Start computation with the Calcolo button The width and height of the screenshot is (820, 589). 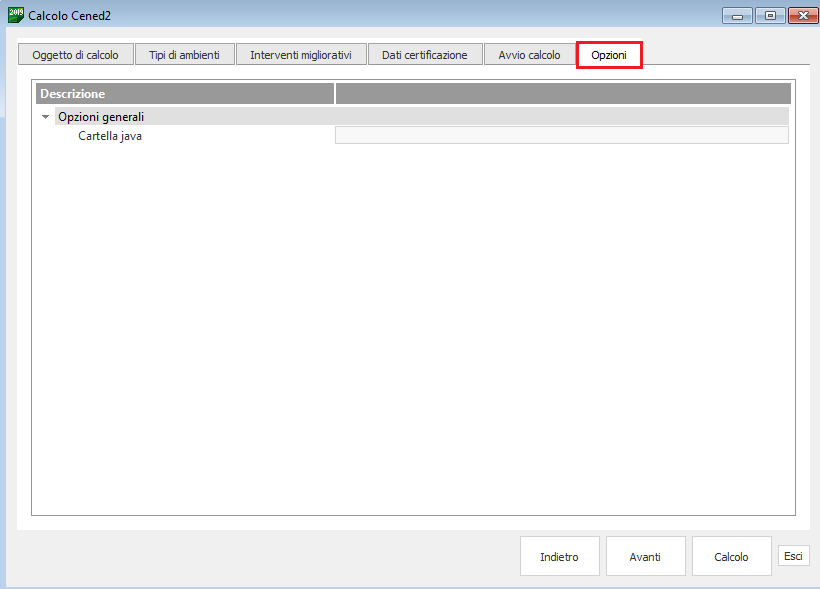coord(731,557)
